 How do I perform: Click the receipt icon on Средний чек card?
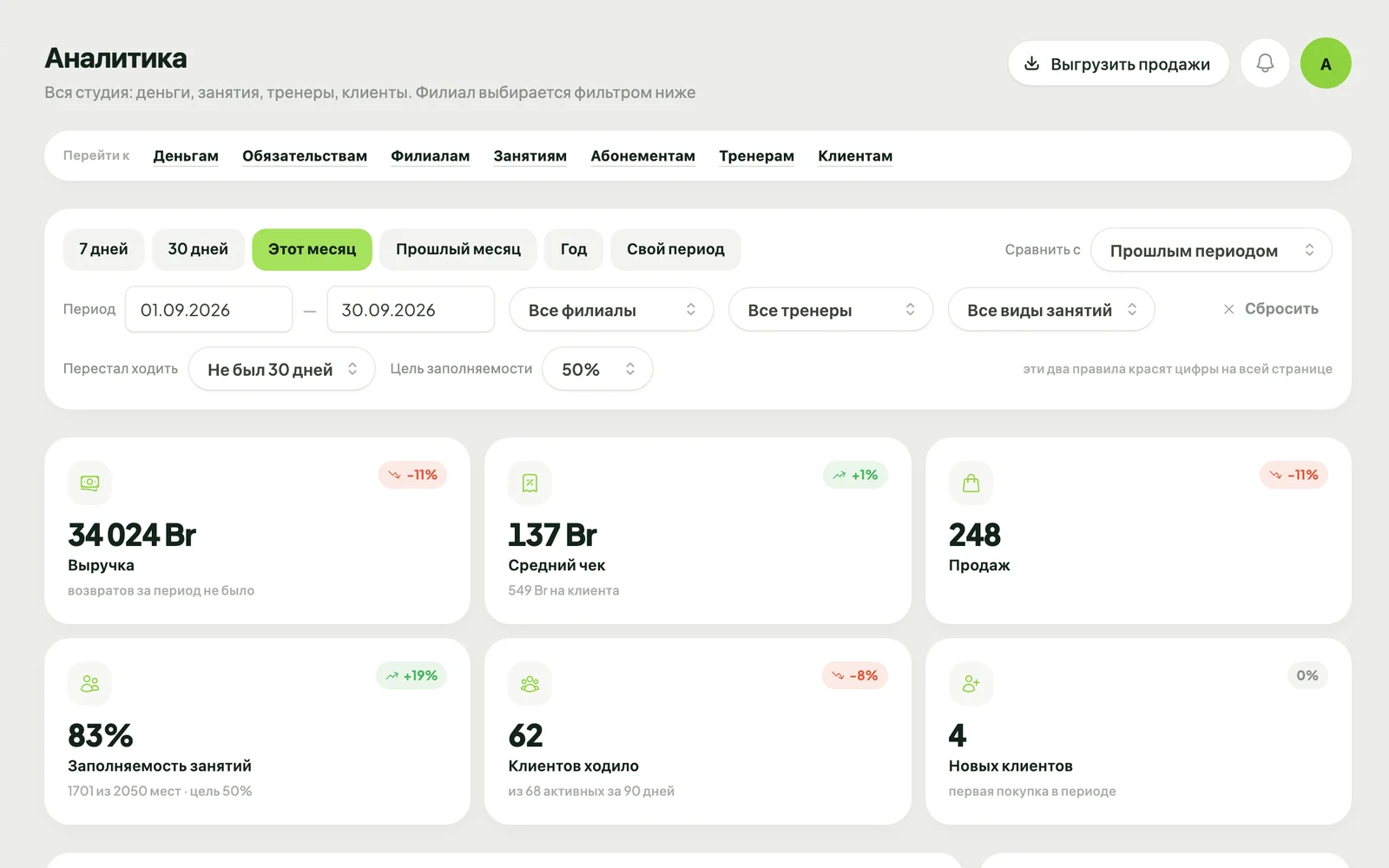tap(530, 483)
